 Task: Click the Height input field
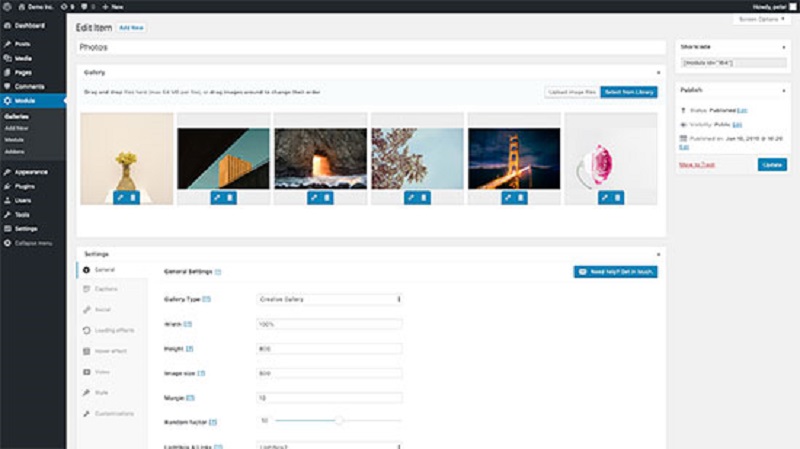click(329, 348)
